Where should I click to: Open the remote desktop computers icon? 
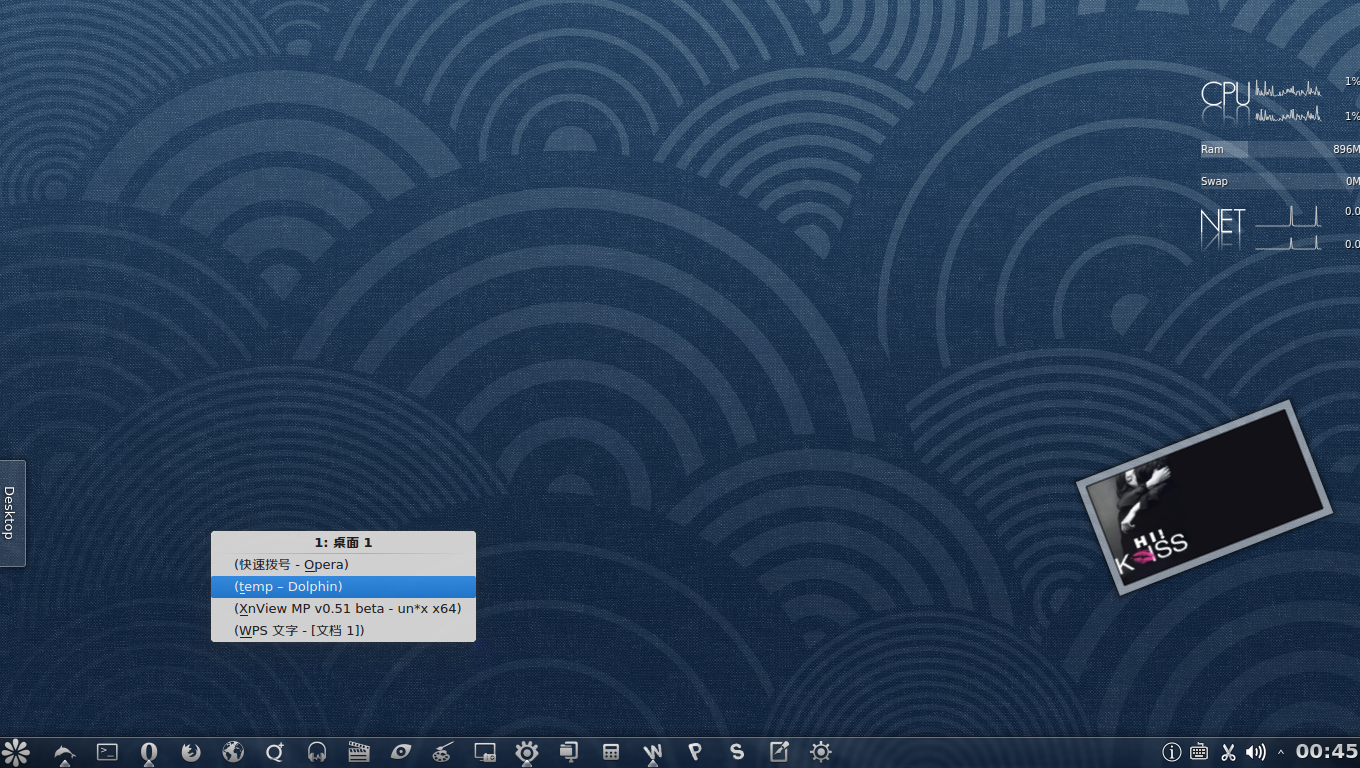(x=569, y=752)
